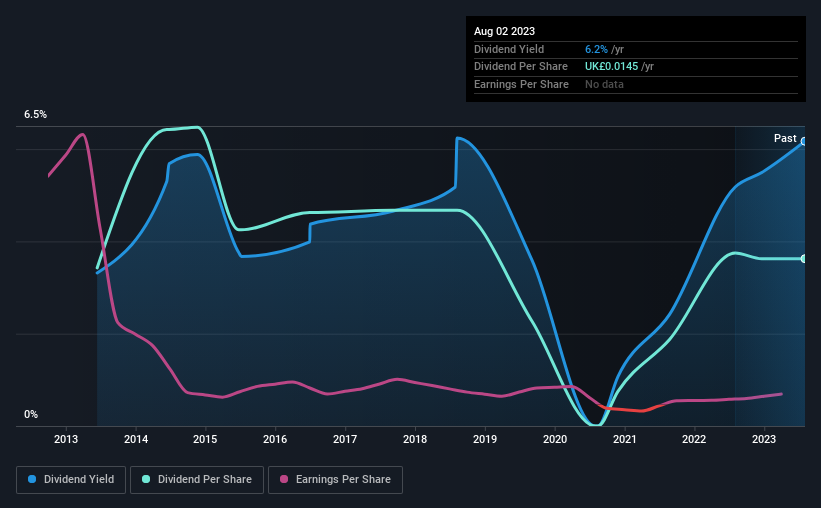This screenshot has height=508, width=821.
Task: Click the teal Dividend Per Share legend dot
Action: [x=146, y=479]
